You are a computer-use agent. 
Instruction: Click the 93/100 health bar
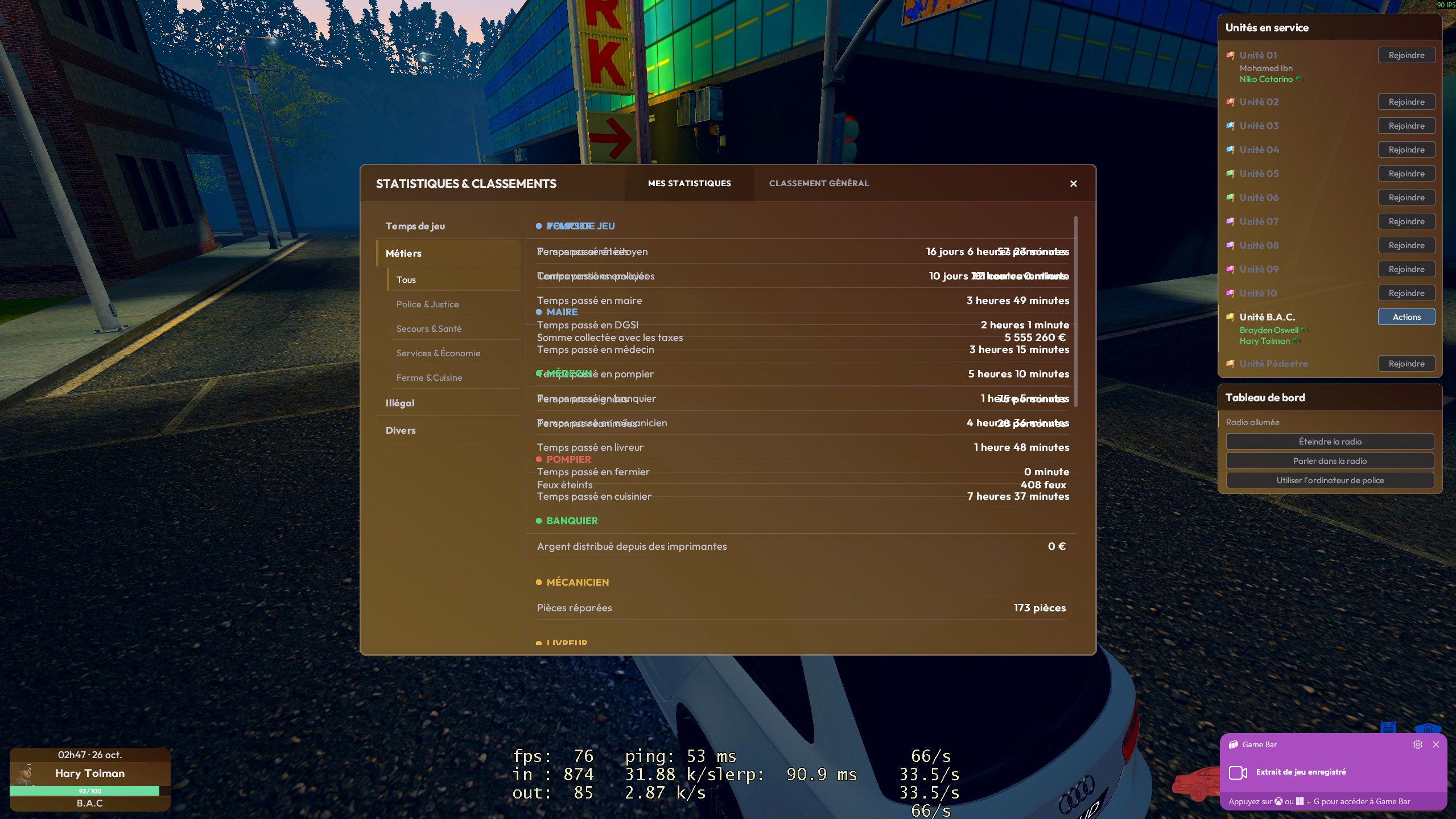point(89,791)
